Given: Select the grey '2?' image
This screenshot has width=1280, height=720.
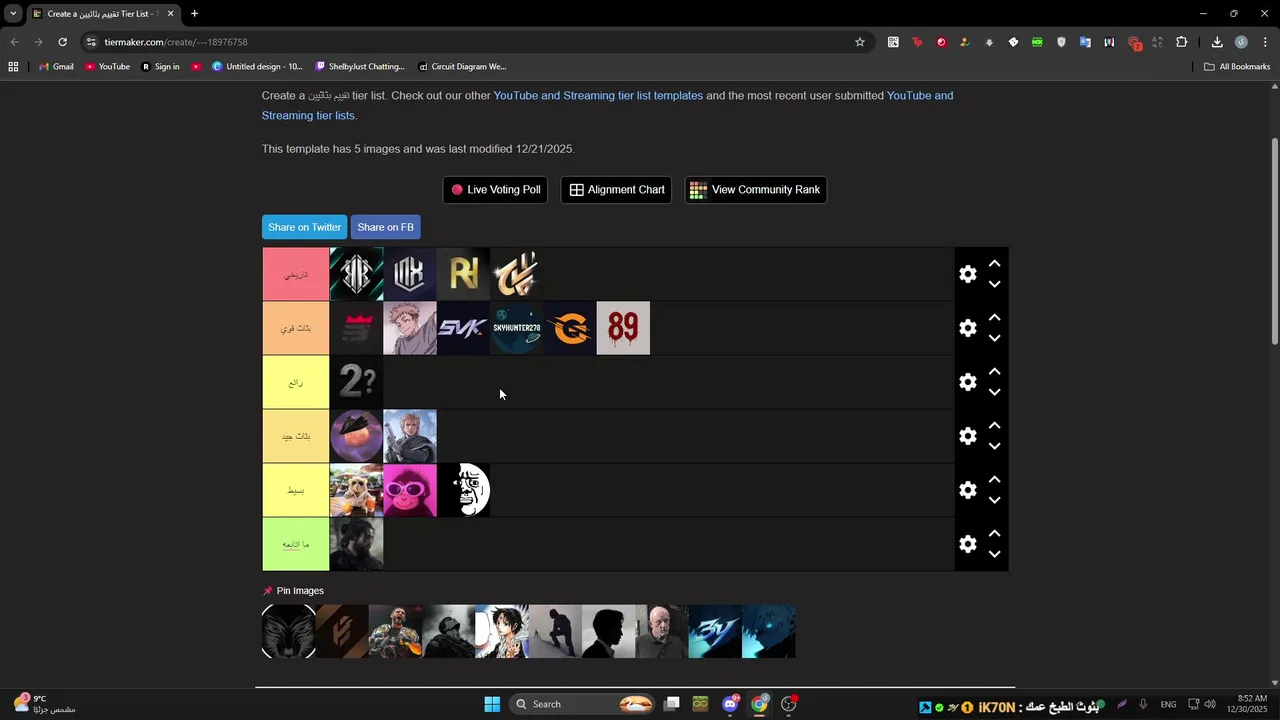Looking at the screenshot, I should [x=357, y=382].
